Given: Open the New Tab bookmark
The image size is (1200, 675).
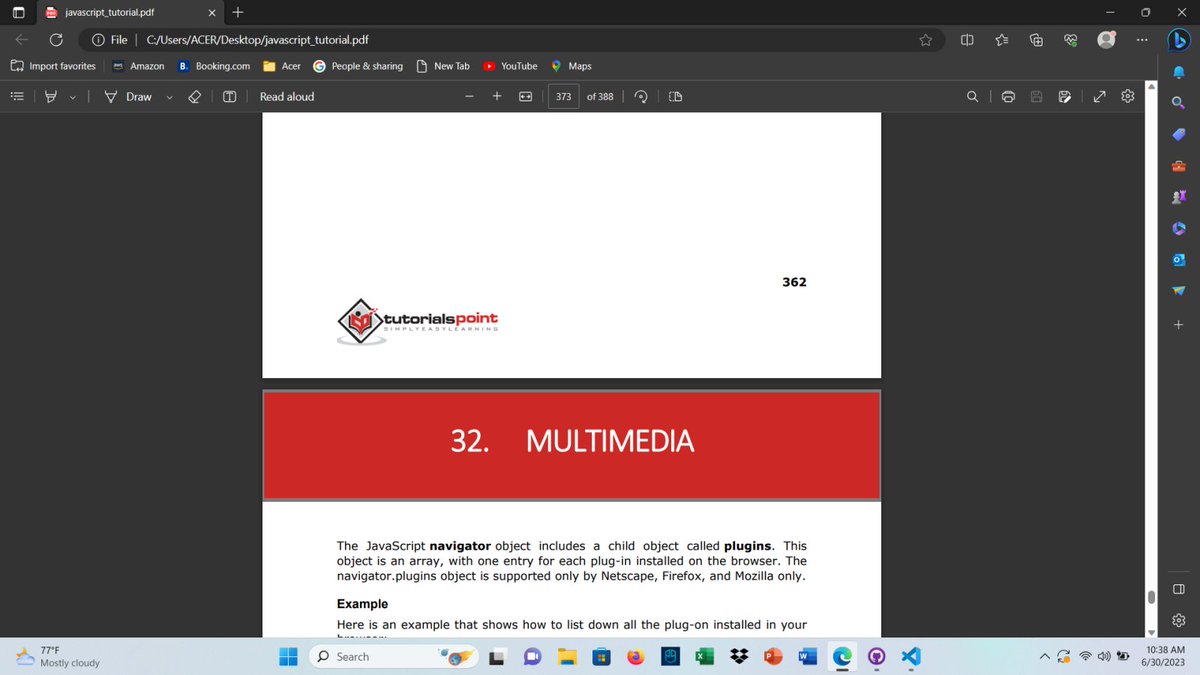Looking at the screenshot, I should pyautogui.click(x=443, y=66).
